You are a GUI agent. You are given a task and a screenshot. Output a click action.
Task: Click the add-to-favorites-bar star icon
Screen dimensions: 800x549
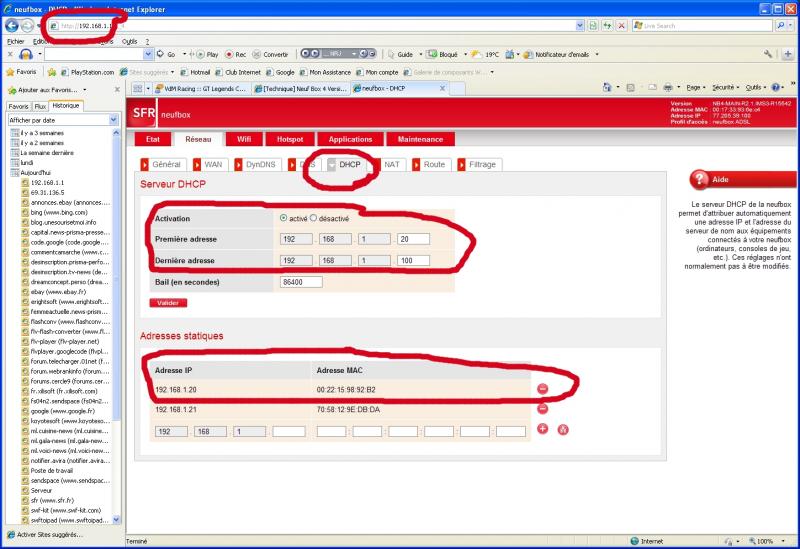pos(52,72)
